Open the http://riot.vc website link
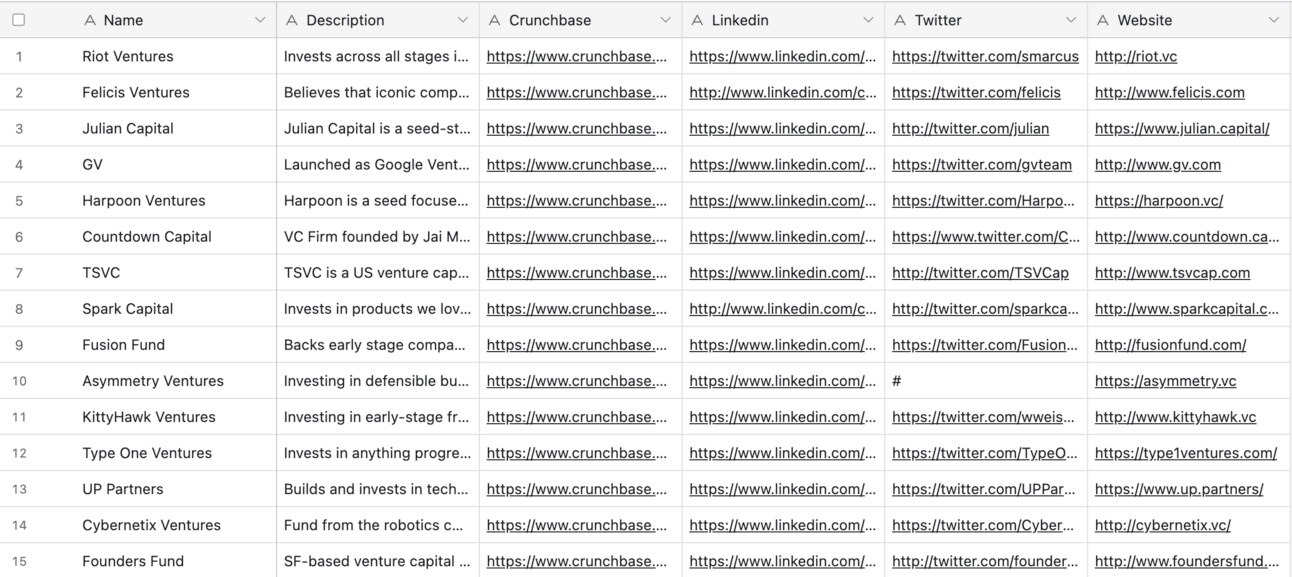 [1136, 57]
